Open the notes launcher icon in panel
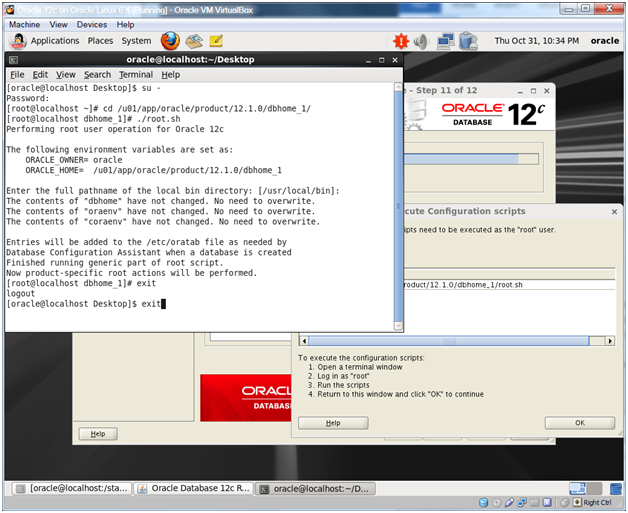 coord(216,41)
